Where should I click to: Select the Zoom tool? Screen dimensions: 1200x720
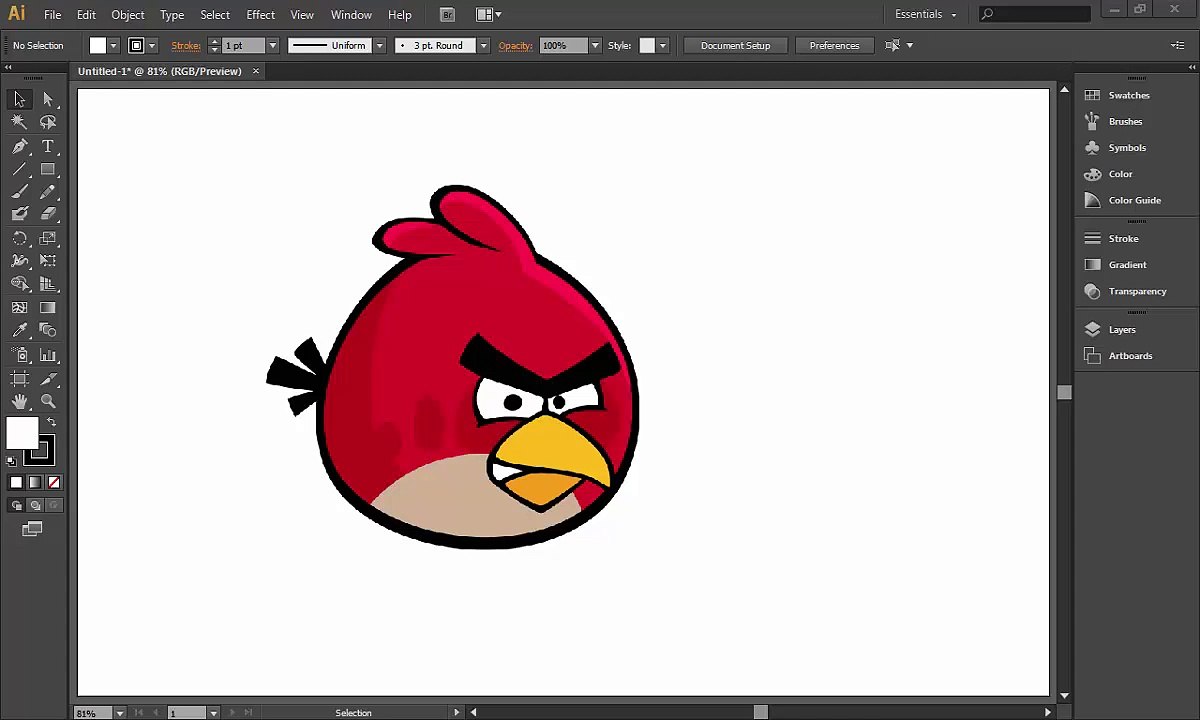pos(48,401)
